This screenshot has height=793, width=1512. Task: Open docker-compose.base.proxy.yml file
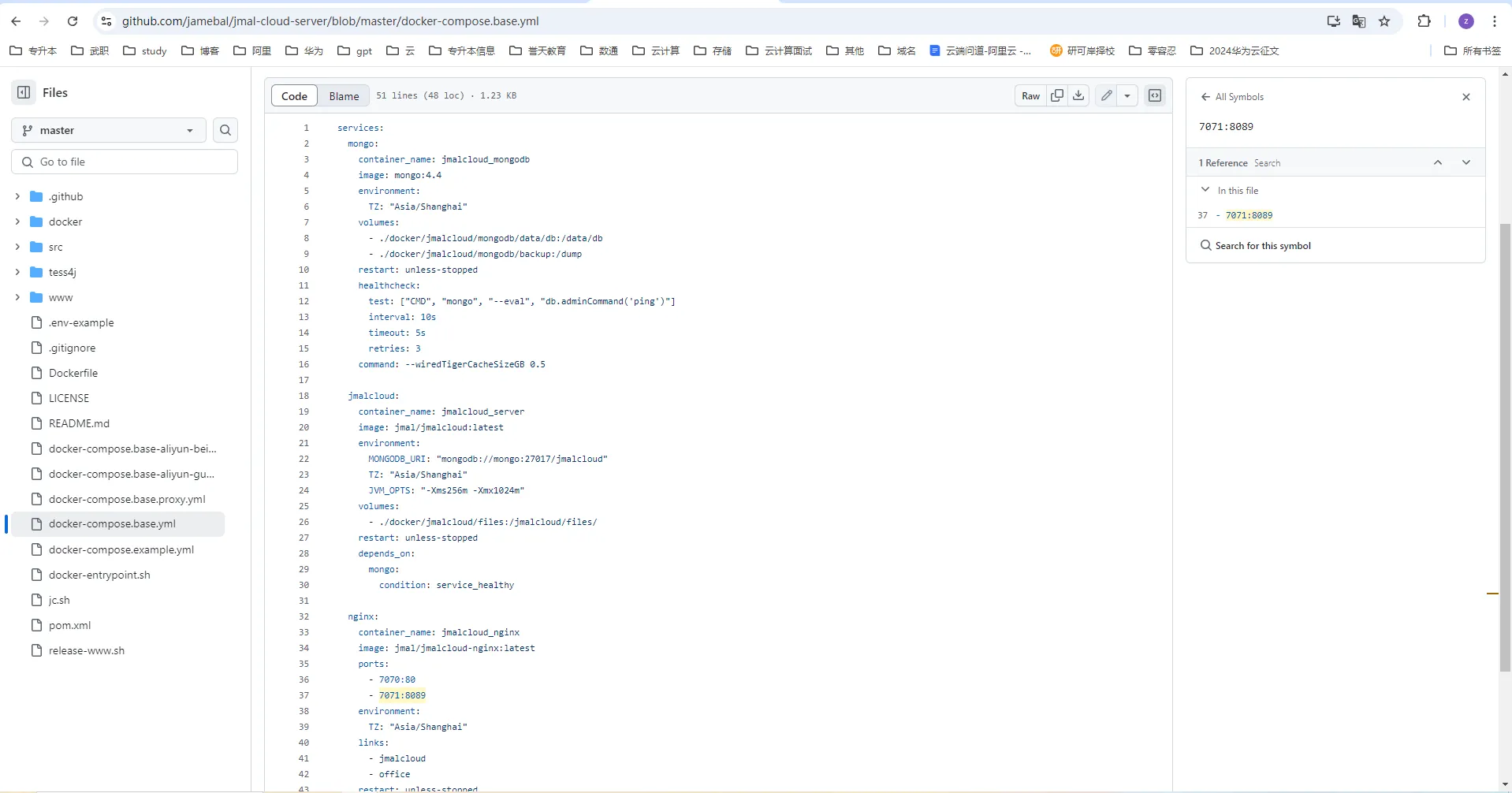coord(127,499)
